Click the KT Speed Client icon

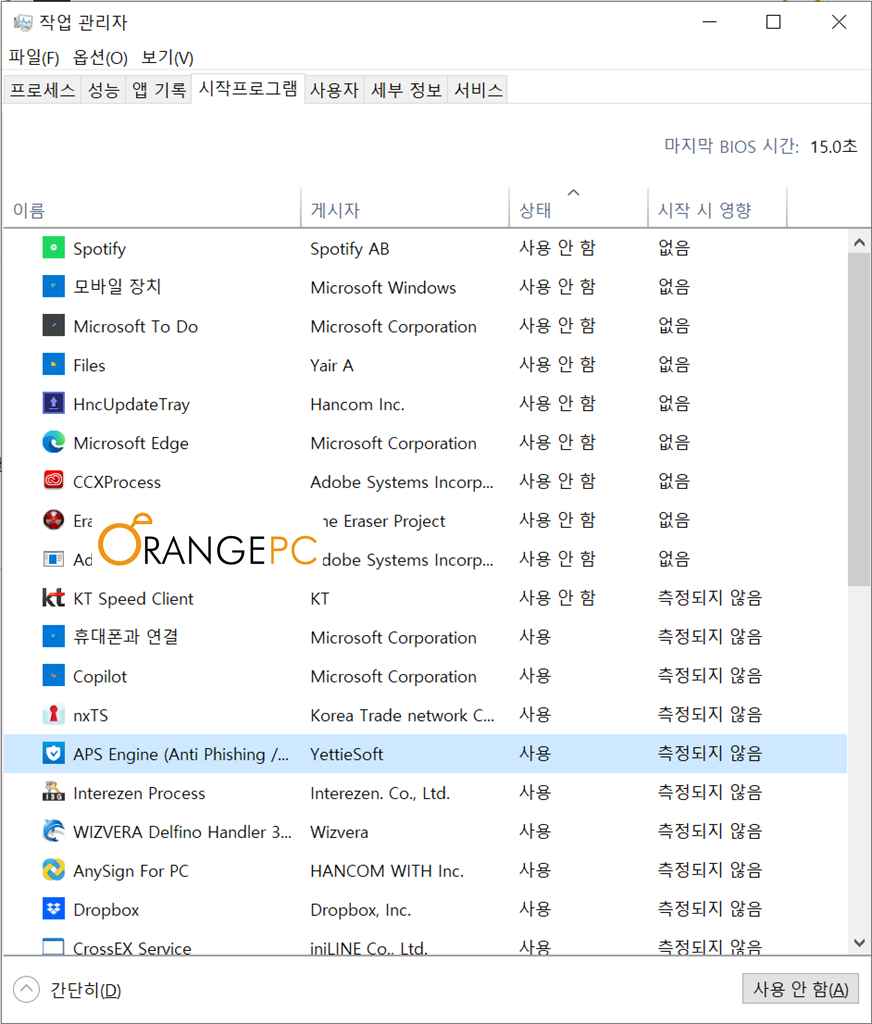click(x=54, y=598)
